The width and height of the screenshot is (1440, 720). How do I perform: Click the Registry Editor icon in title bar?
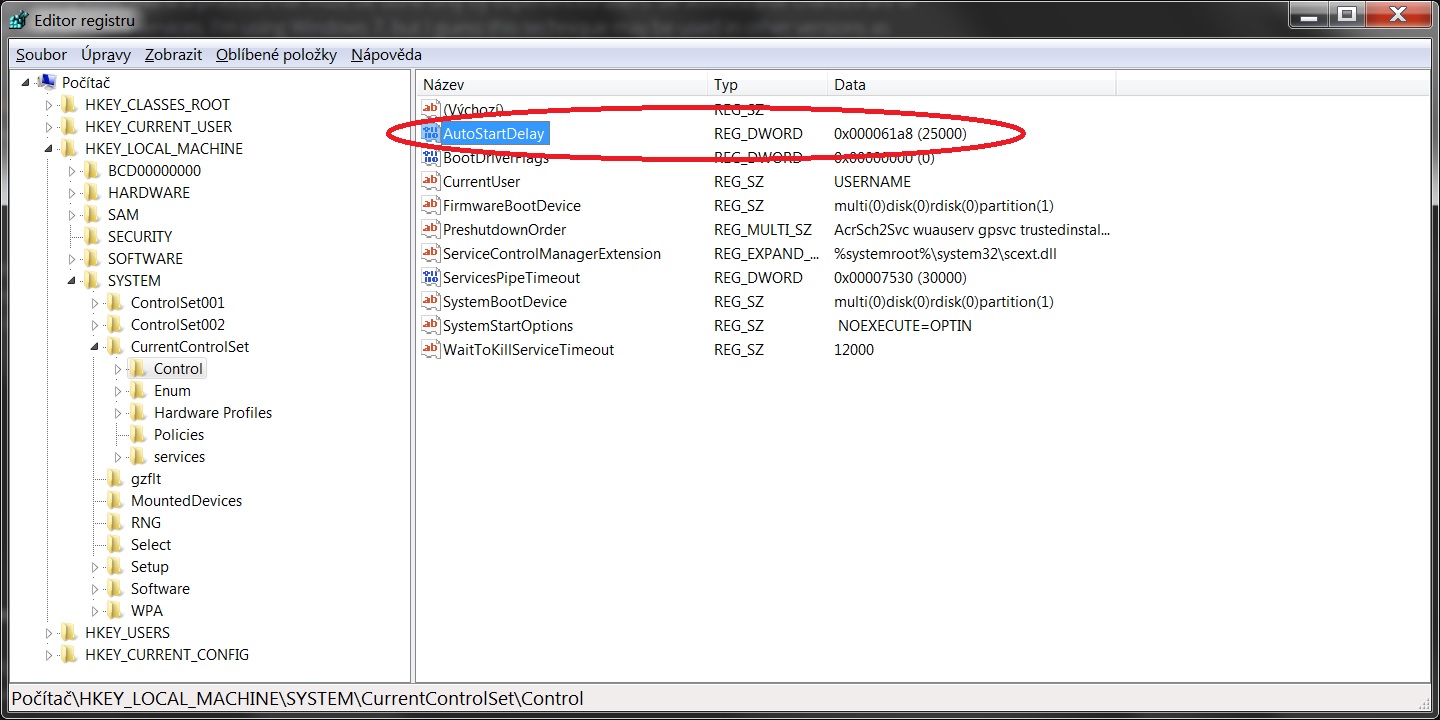19,19
